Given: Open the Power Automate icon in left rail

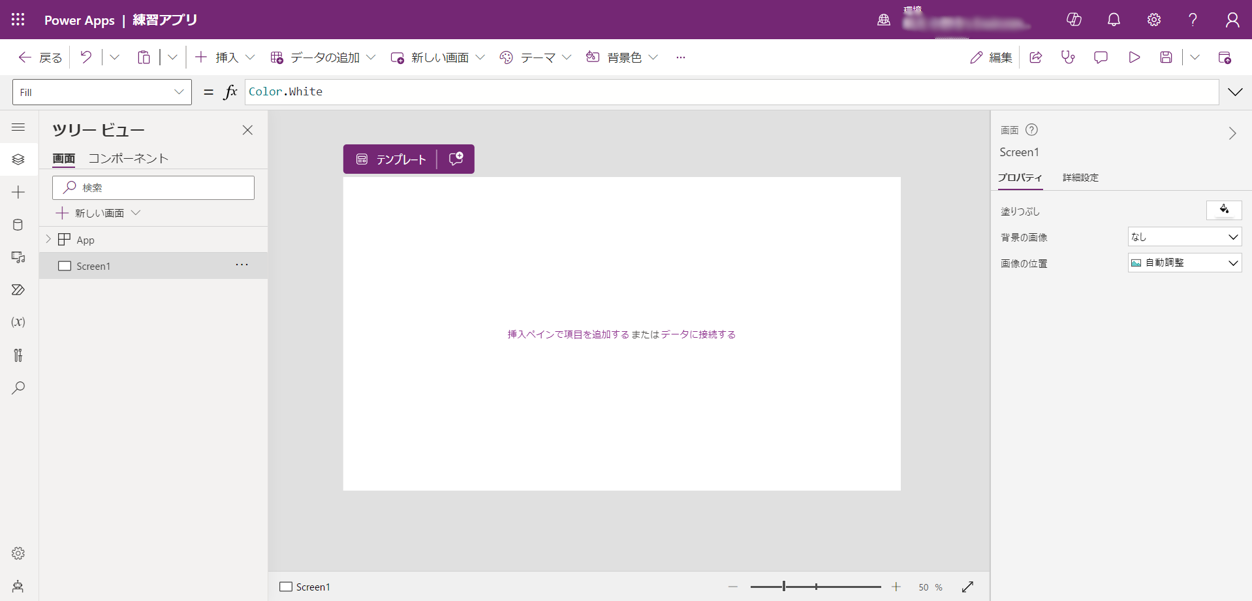Looking at the screenshot, I should tap(18, 290).
